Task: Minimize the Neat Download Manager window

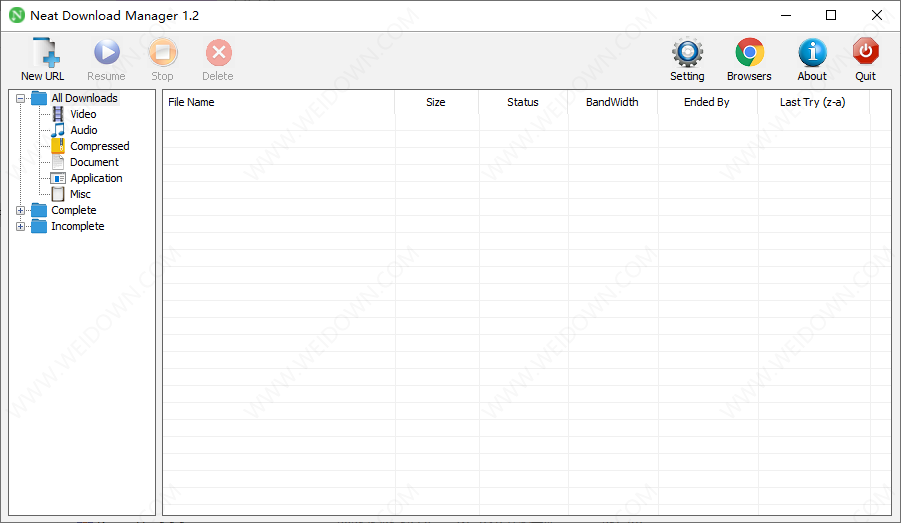Action: [786, 16]
